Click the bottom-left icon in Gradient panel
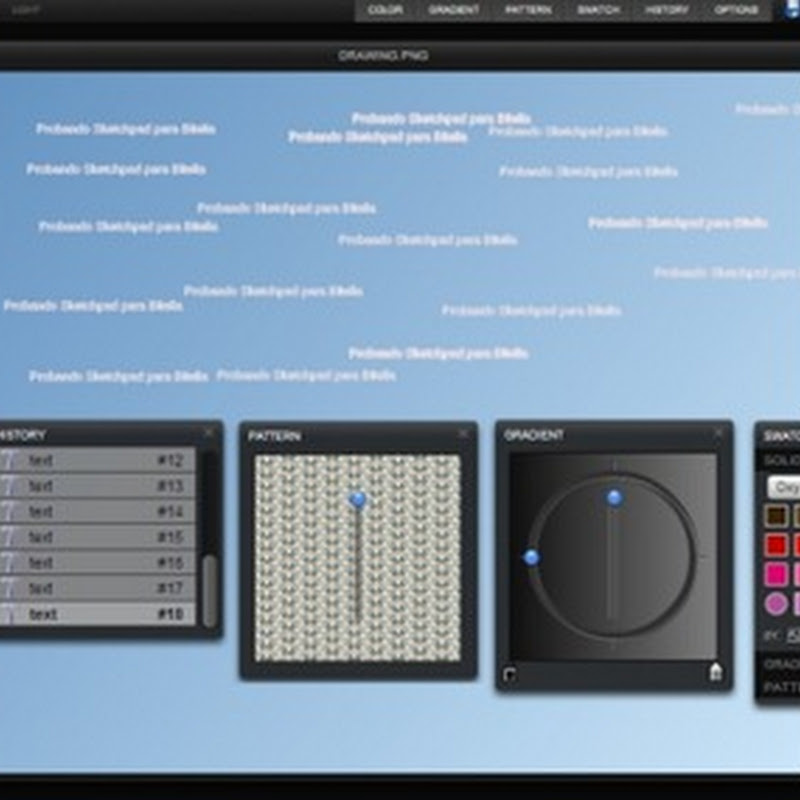800x800 pixels. pos(509,674)
